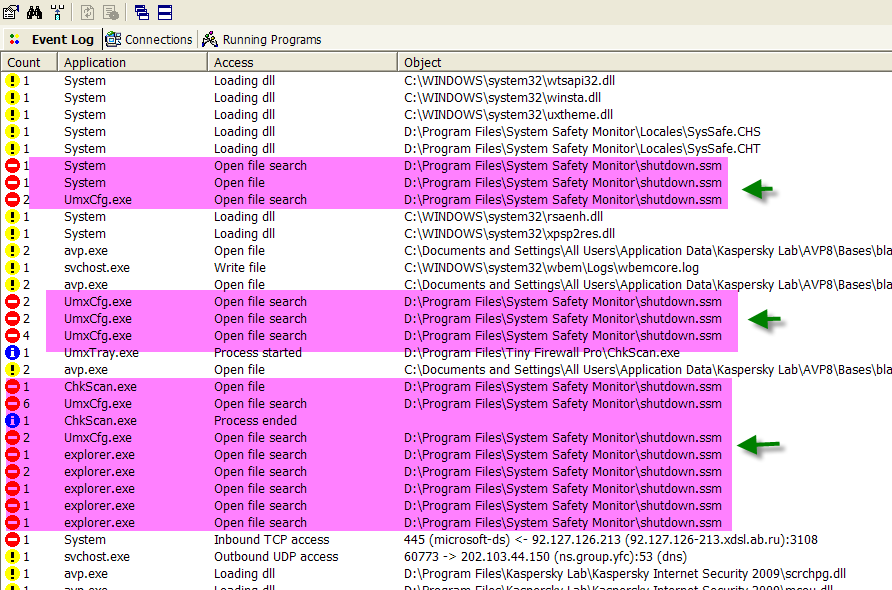Select the 92.127.126.213 microsoft-ds connection entry
The image size is (892, 590).
(610, 539)
